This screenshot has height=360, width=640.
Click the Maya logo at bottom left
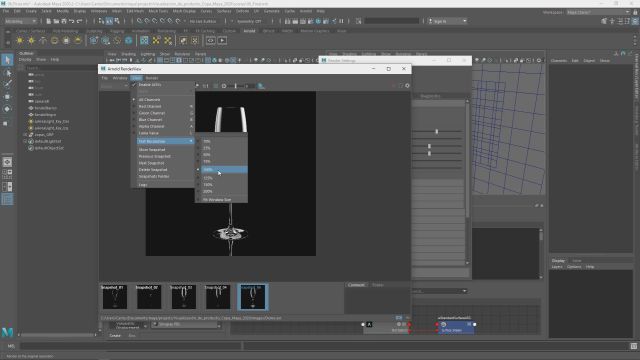pyautogui.click(x=7, y=332)
